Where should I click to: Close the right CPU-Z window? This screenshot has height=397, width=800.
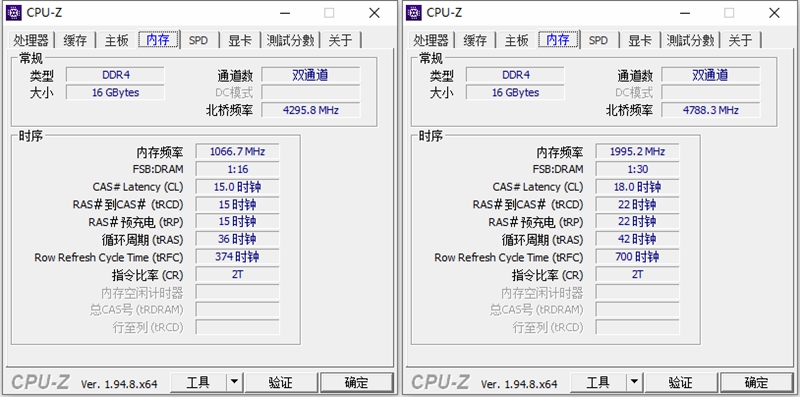click(774, 13)
